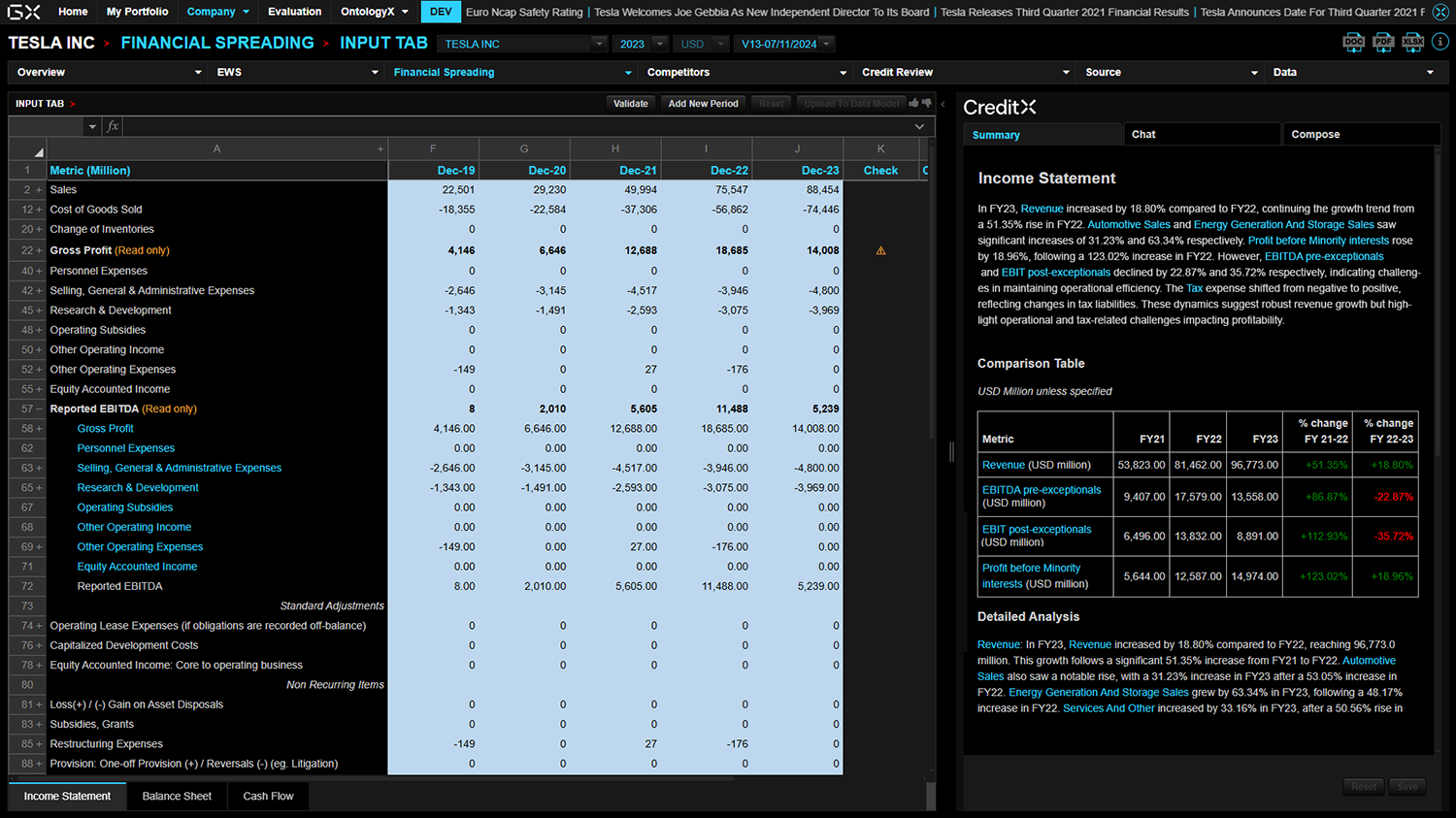
Task: Download the report as PDF
Action: (x=1383, y=42)
